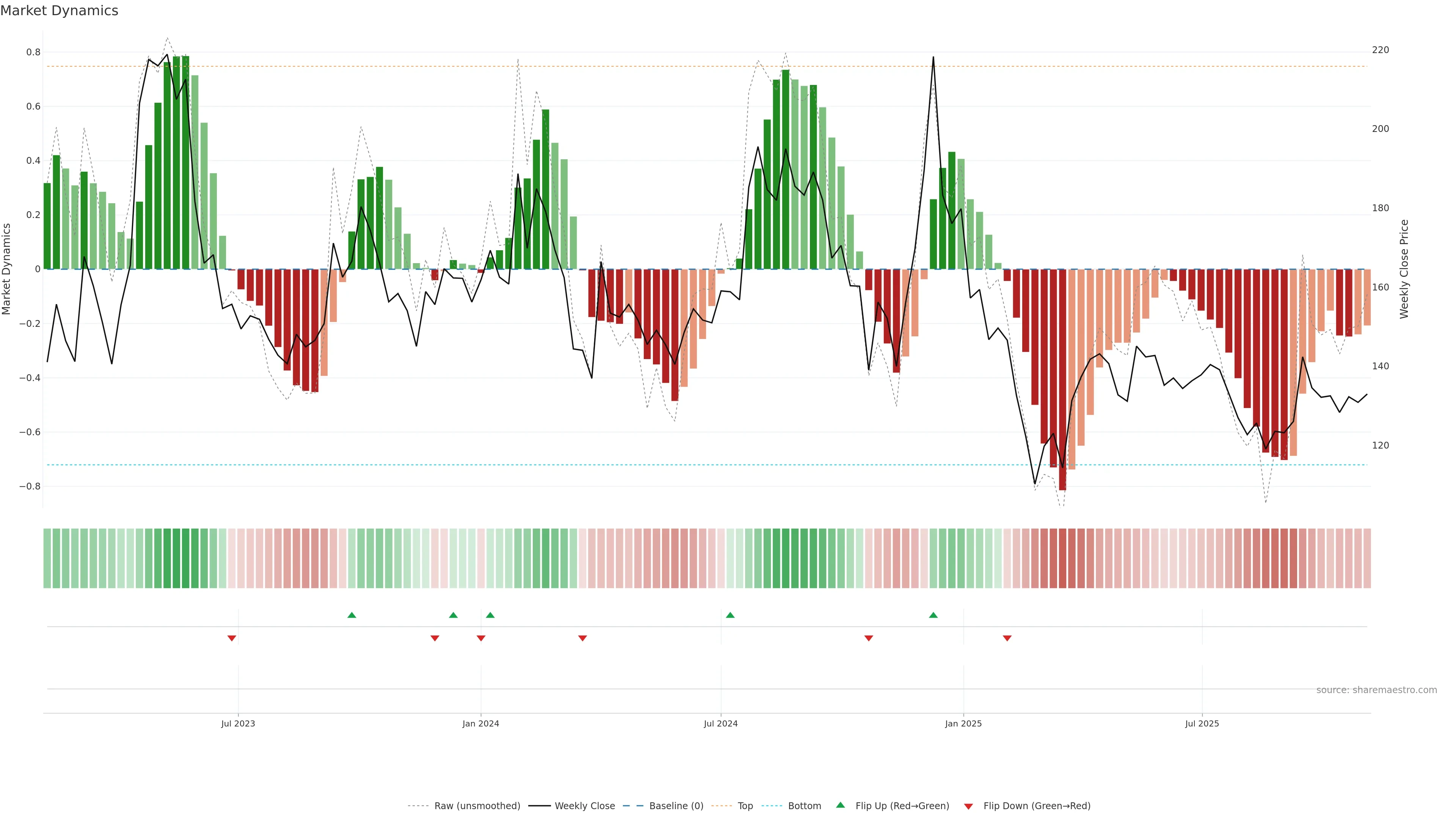
Task: Click the first green flip-up triangle marker
Action: 351,615
